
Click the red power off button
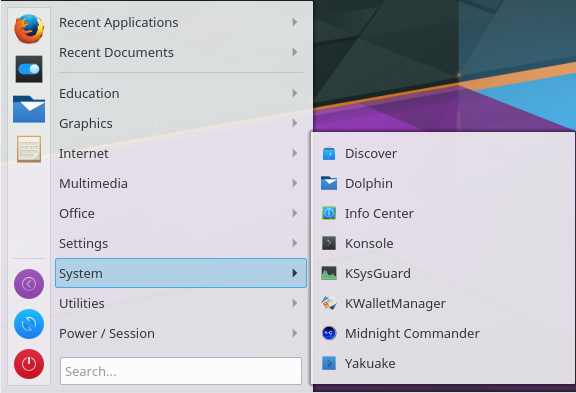(29, 364)
